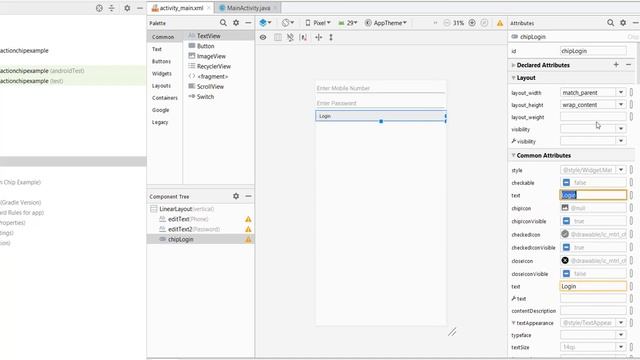Click the project panel target locate icon
The height and width of the screenshot is (360, 640).
pyautogui.click(x=99, y=8)
